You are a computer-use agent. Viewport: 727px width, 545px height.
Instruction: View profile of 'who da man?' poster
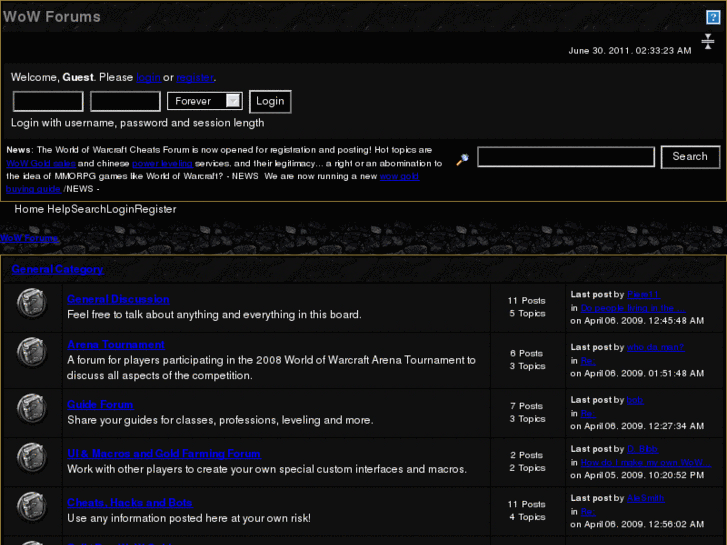pyautogui.click(x=656, y=347)
